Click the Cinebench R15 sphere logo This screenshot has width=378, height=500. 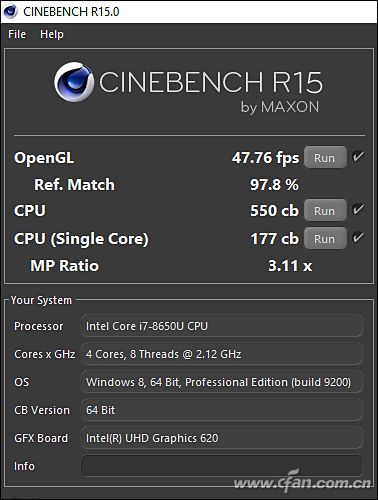pyautogui.click(x=74, y=82)
